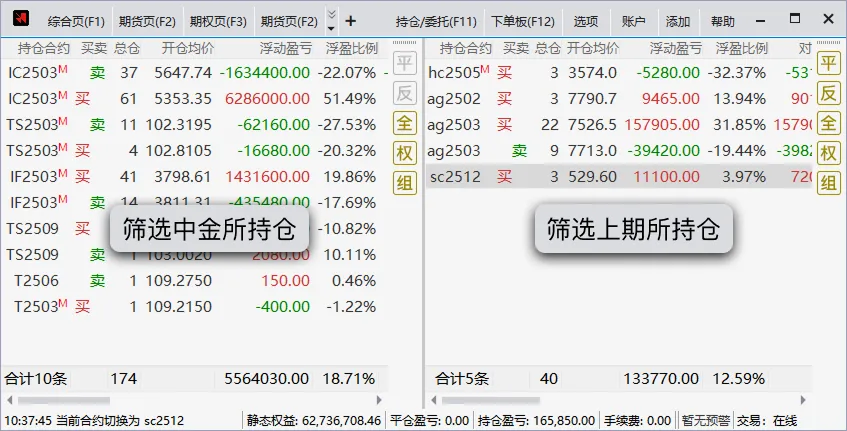847x431 pixels.
Task: Select ag2503 买 position with 22 lots
Action: point(619,124)
